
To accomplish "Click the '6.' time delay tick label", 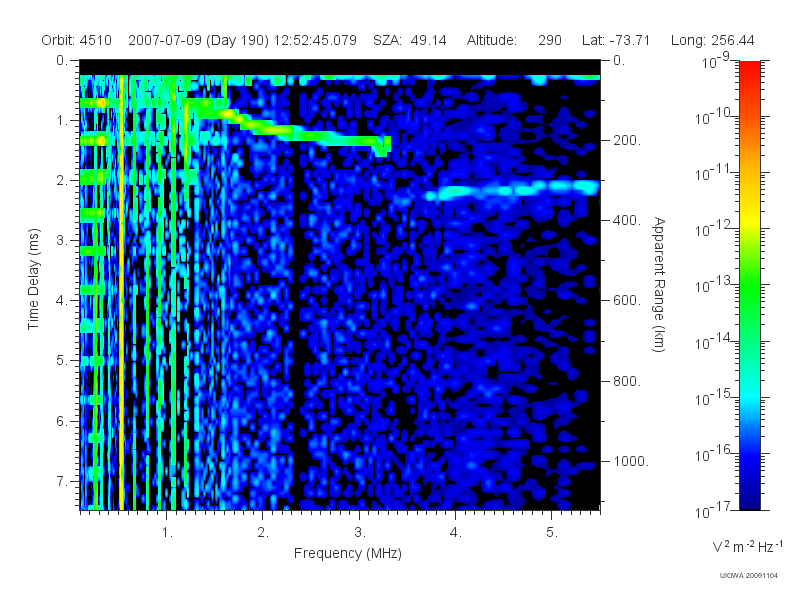I will click(62, 421).
